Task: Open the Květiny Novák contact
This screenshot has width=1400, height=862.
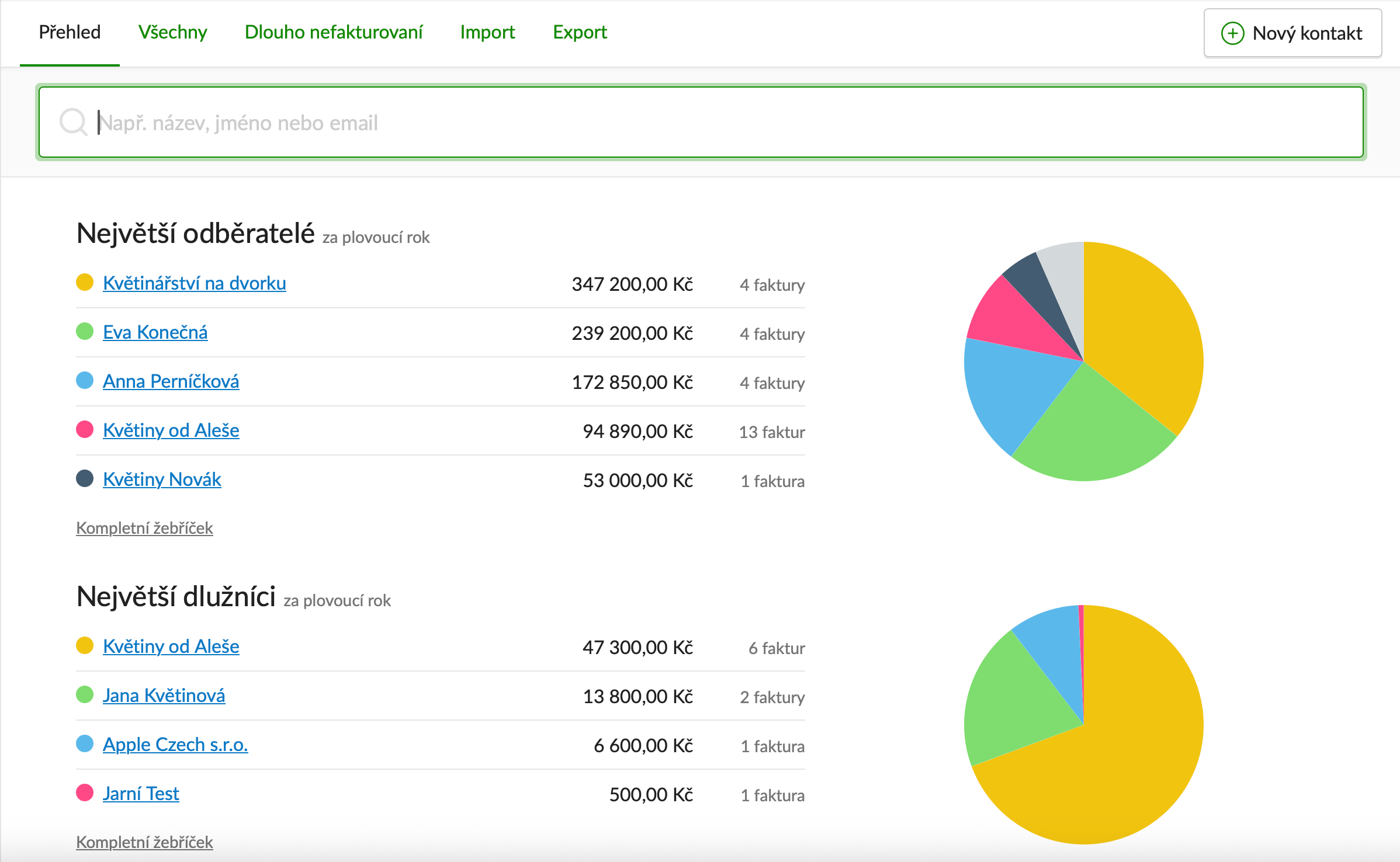Action: (162, 479)
